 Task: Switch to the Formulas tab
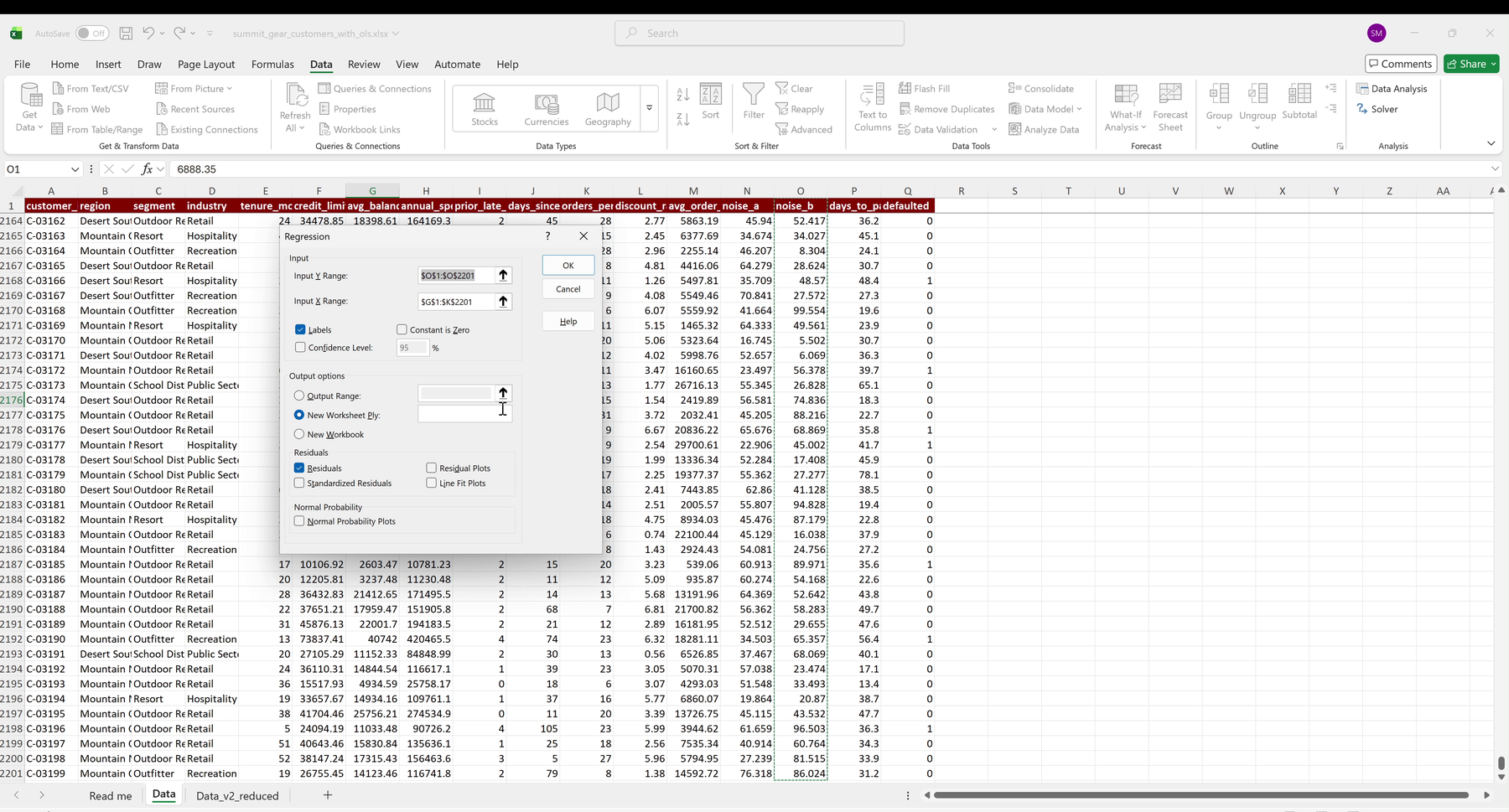272,64
